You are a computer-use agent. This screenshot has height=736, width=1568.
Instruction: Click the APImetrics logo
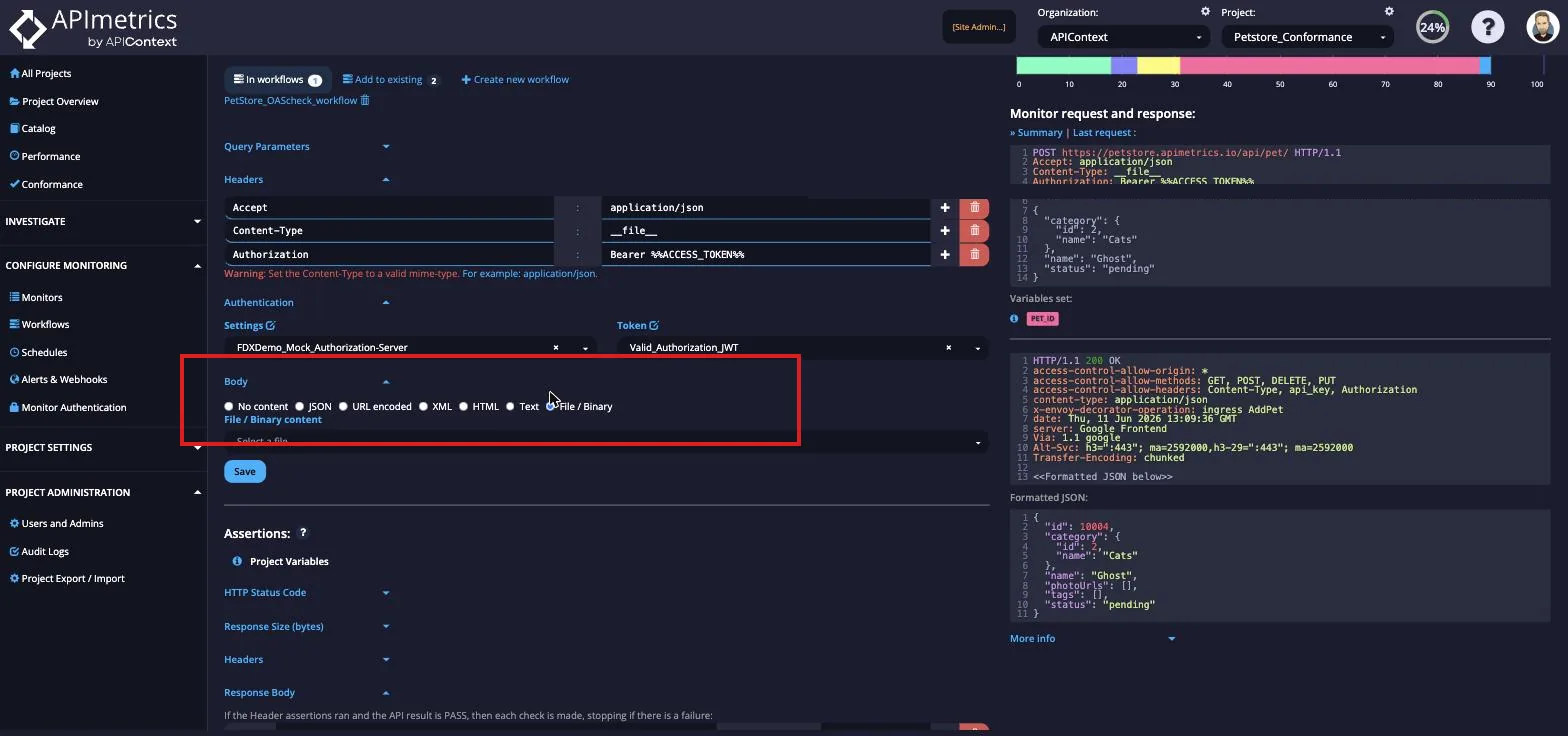point(93,28)
